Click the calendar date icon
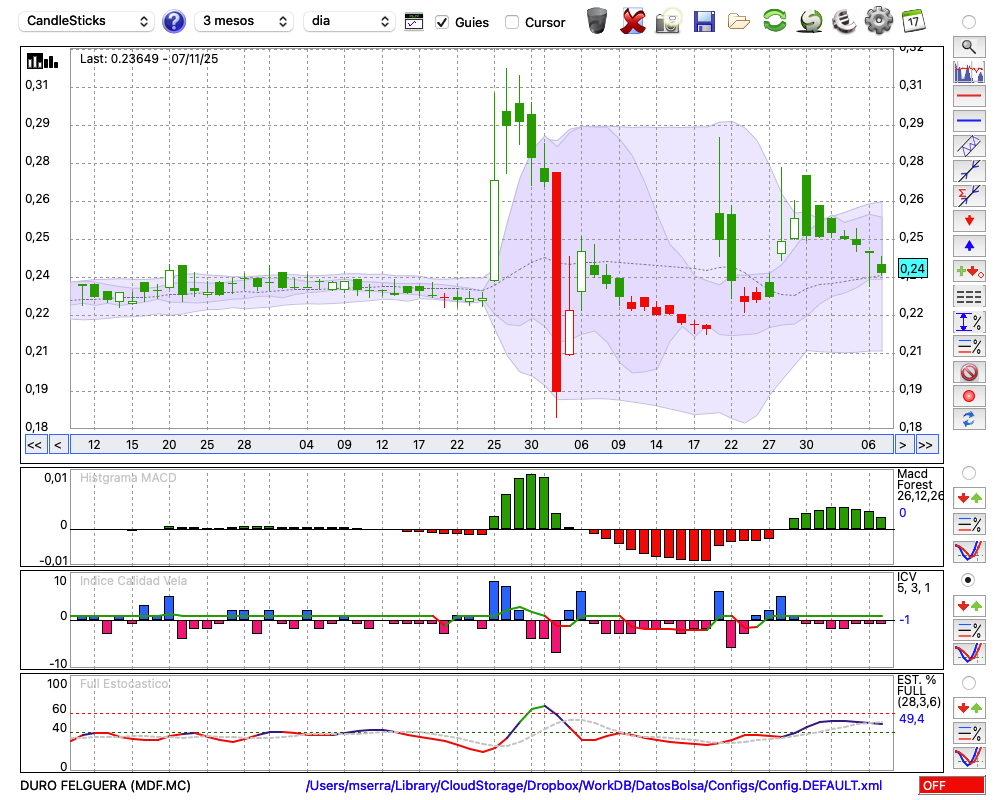The image size is (1000, 800). pos(912,21)
